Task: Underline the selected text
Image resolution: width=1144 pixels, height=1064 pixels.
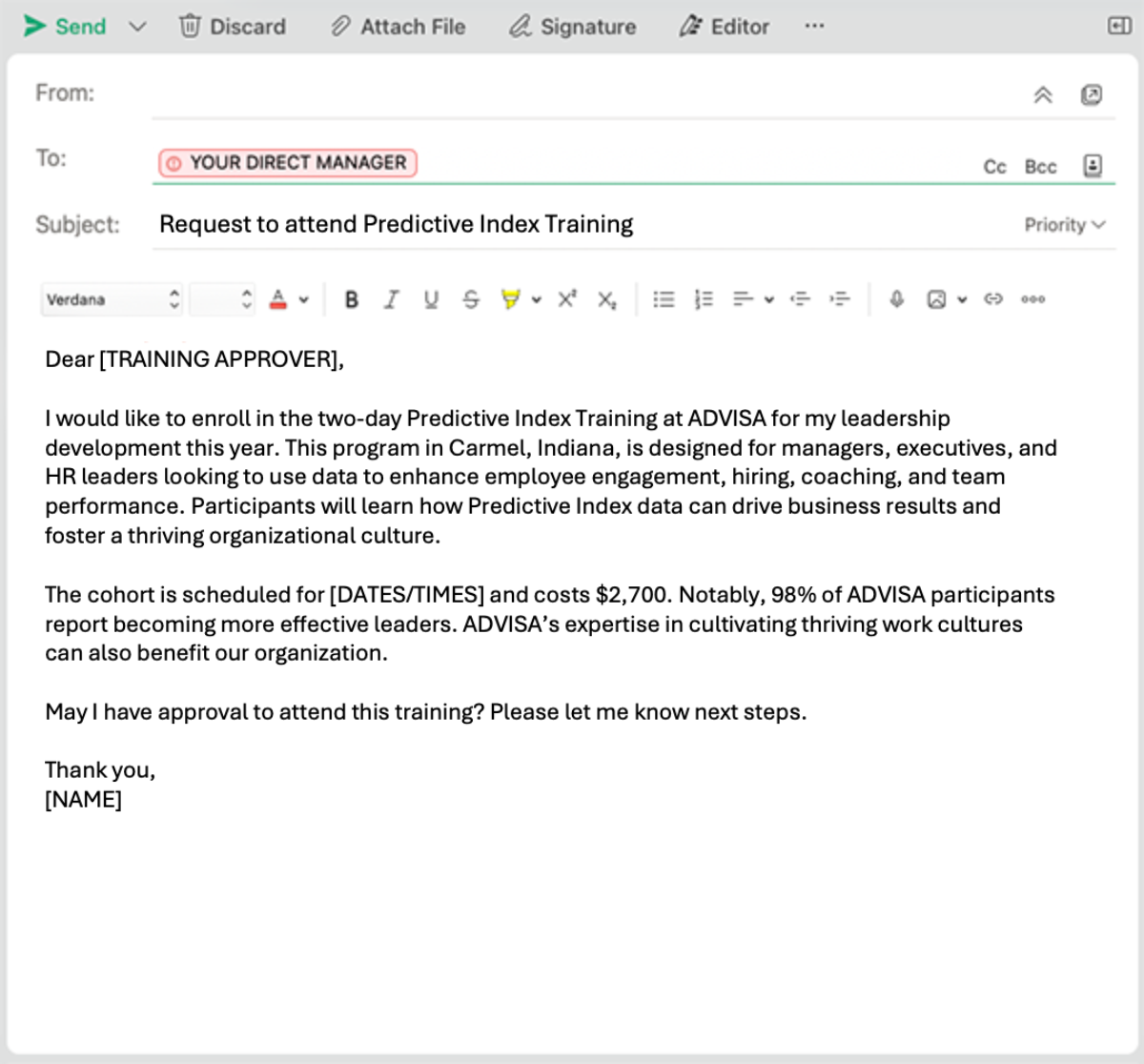Action: point(431,299)
